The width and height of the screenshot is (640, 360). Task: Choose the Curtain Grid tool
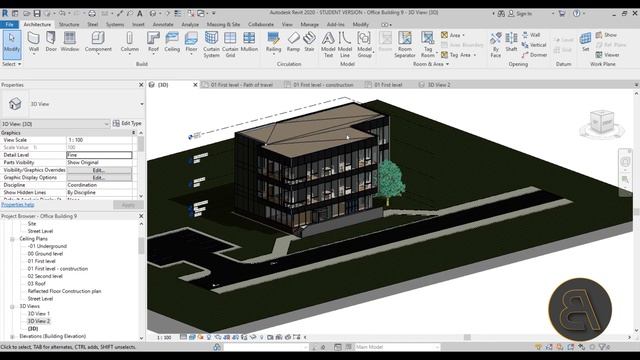[x=230, y=44]
